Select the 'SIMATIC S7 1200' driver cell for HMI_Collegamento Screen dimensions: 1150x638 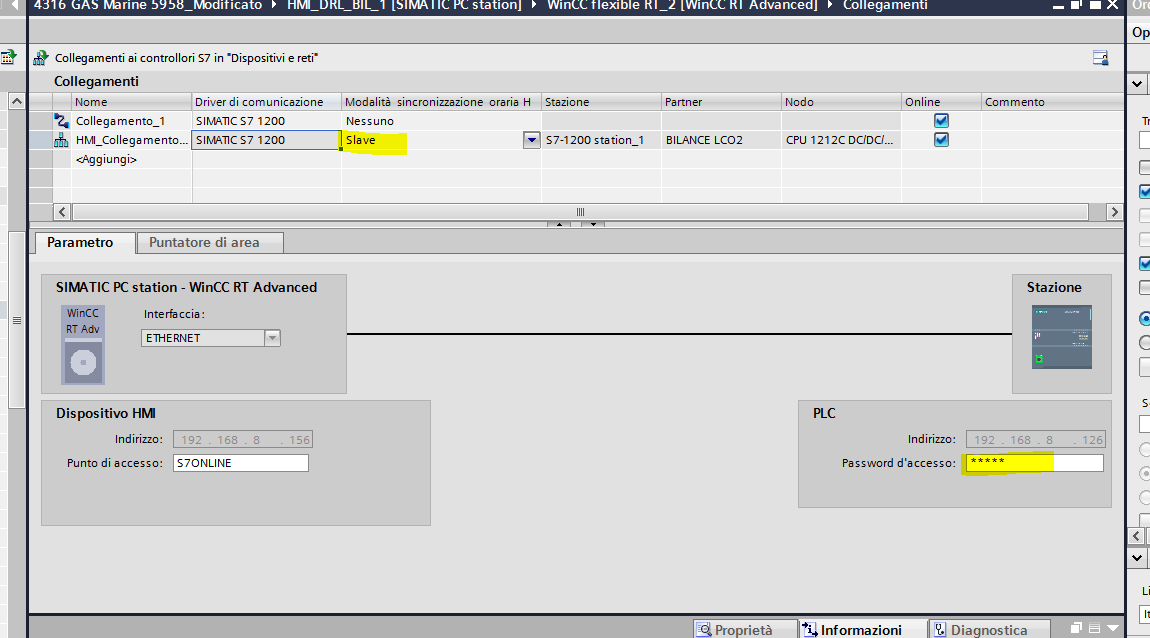pyautogui.click(x=266, y=140)
